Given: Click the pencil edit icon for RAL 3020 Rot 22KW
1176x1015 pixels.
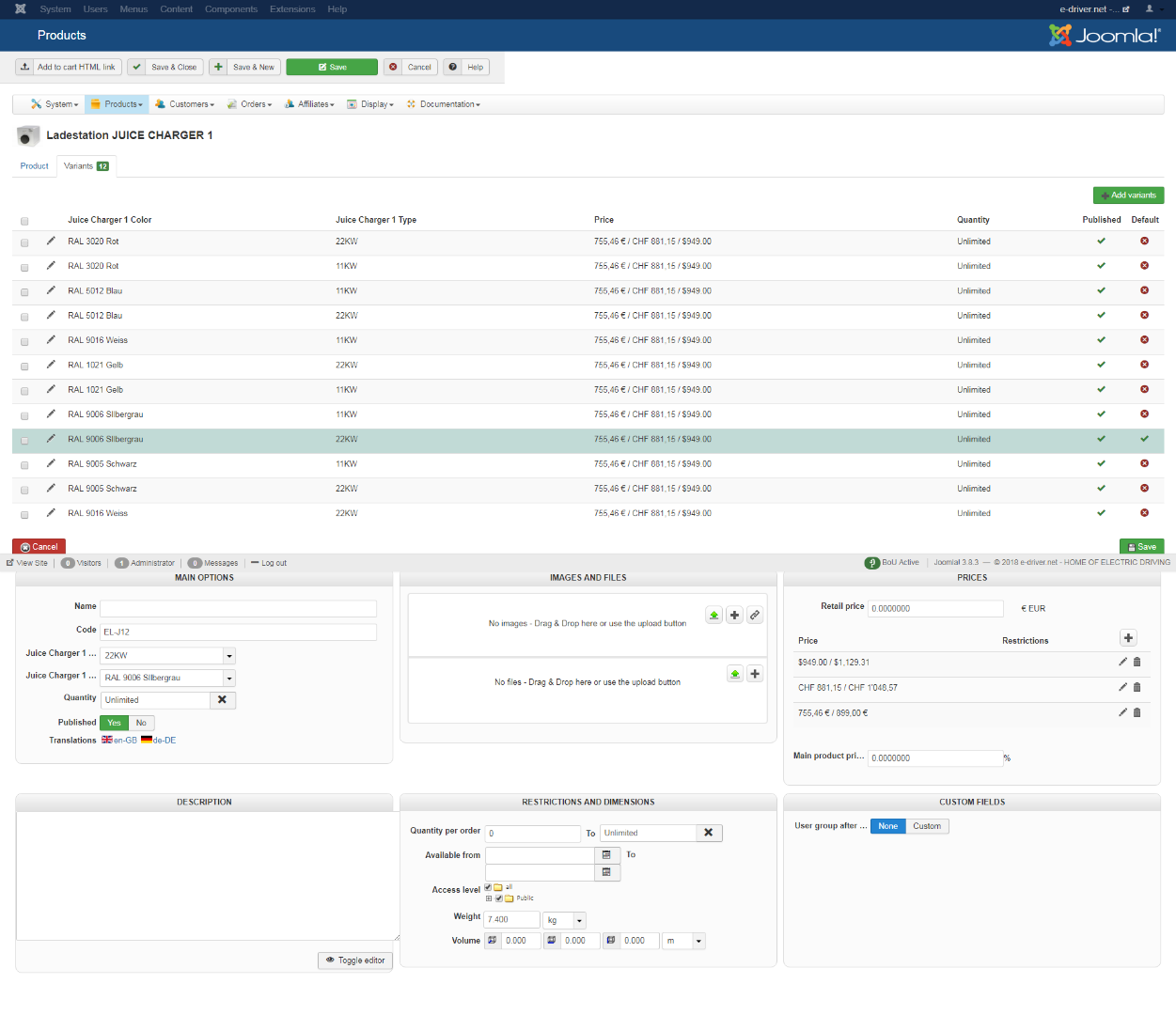Looking at the screenshot, I should (x=51, y=241).
